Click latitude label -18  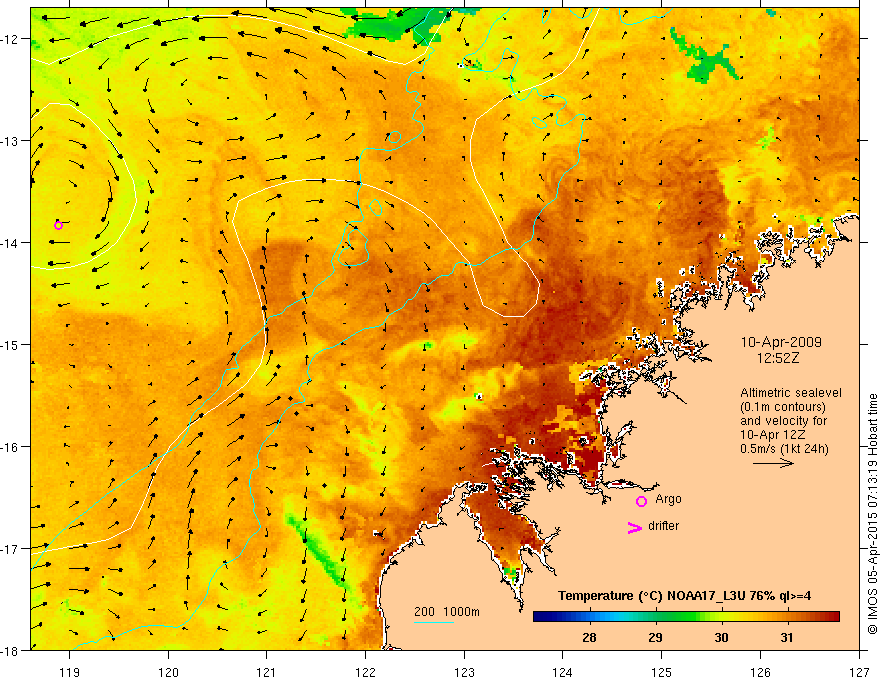point(11,650)
